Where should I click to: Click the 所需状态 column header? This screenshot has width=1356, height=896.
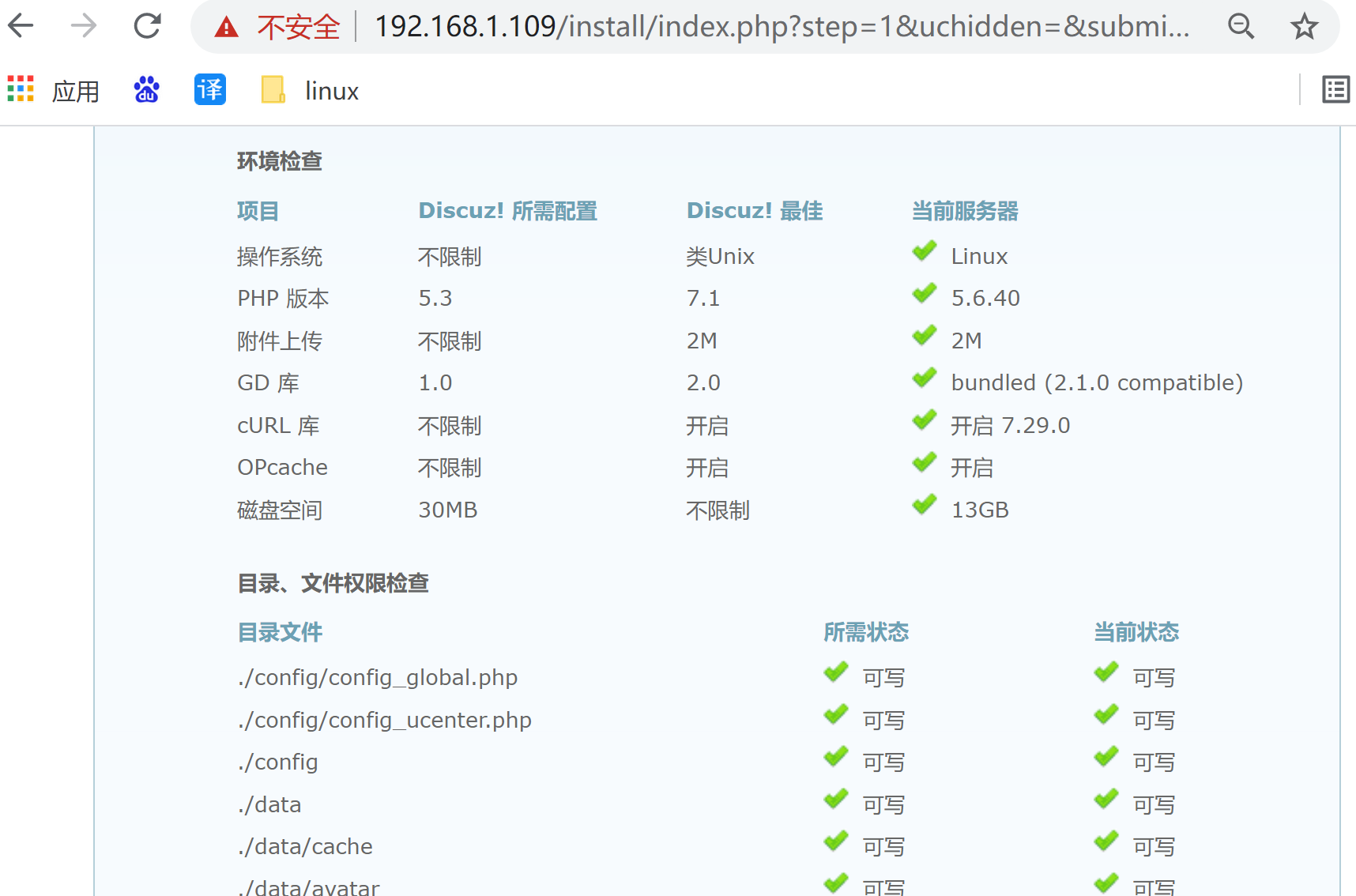tap(866, 632)
